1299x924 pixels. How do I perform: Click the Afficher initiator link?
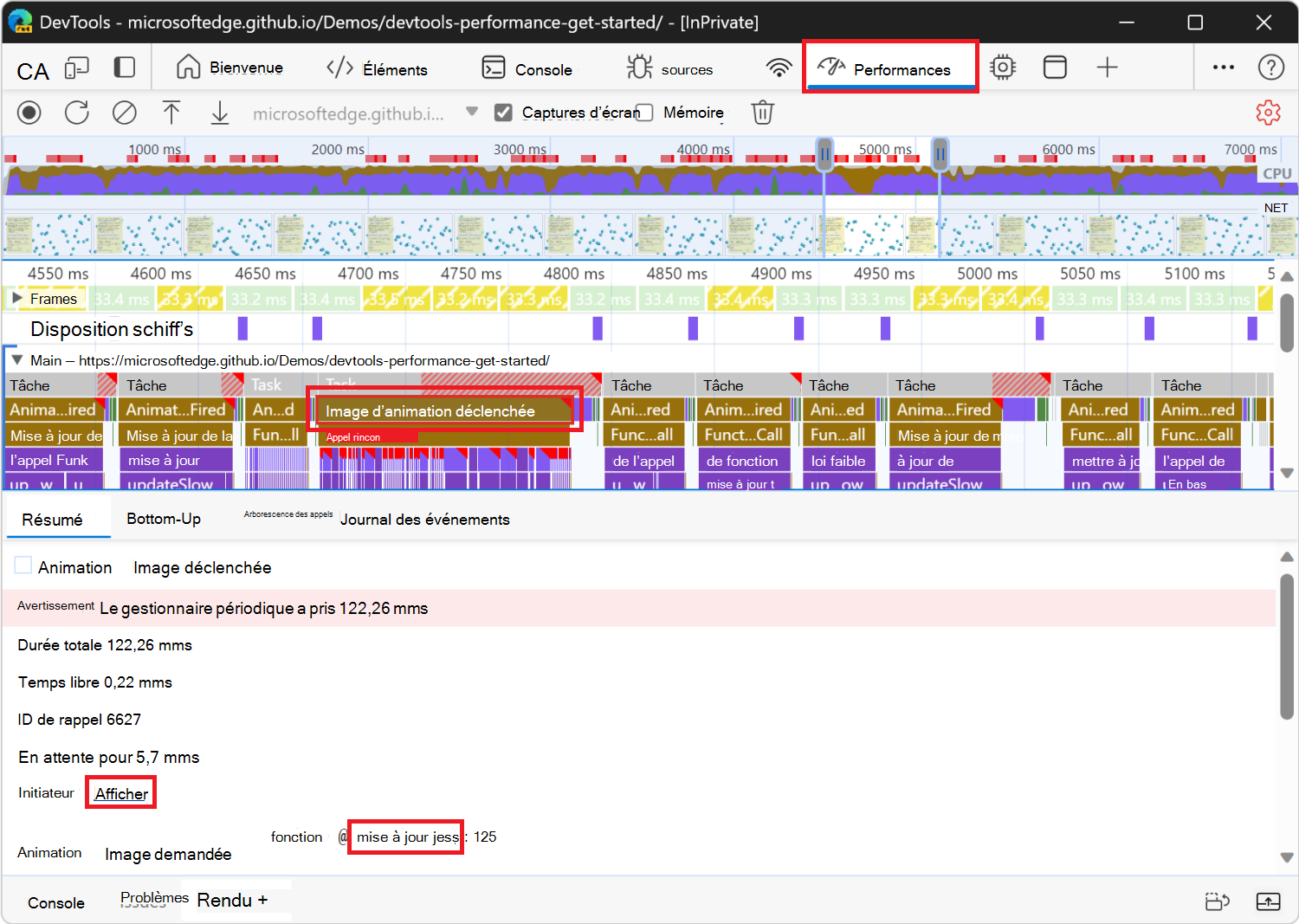(x=121, y=793)
